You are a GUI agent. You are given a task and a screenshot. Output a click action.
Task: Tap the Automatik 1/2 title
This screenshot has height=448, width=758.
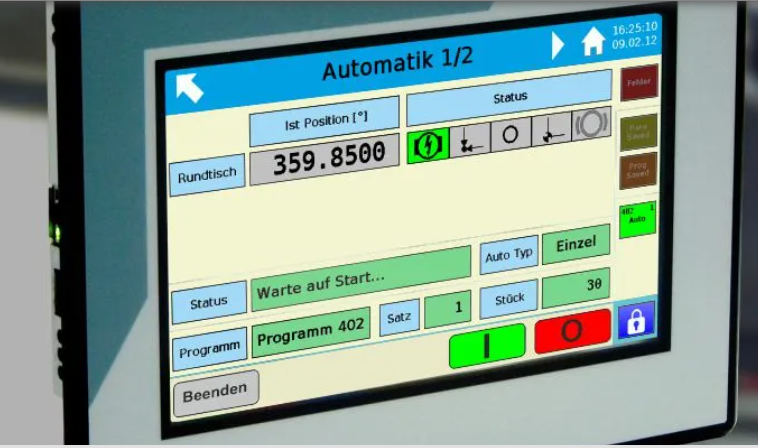point(397,64)
